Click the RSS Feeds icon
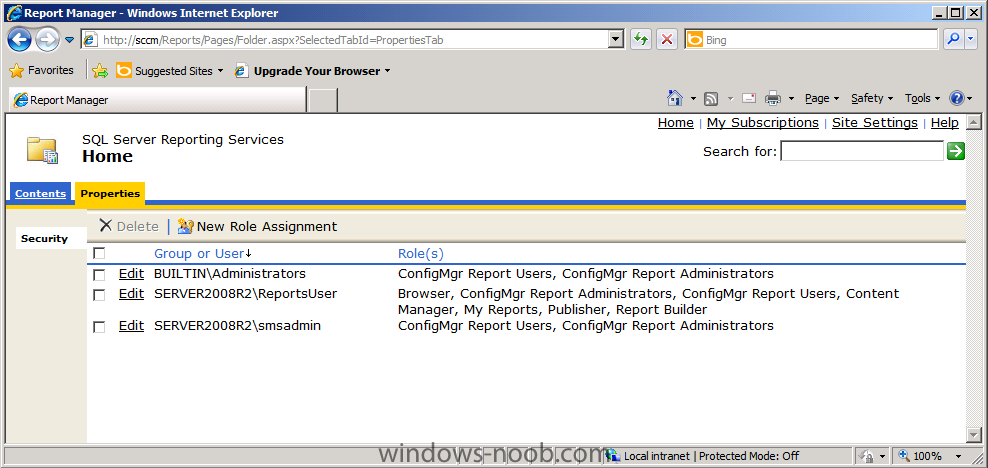988x468 pixels. [x=711, y=98]
